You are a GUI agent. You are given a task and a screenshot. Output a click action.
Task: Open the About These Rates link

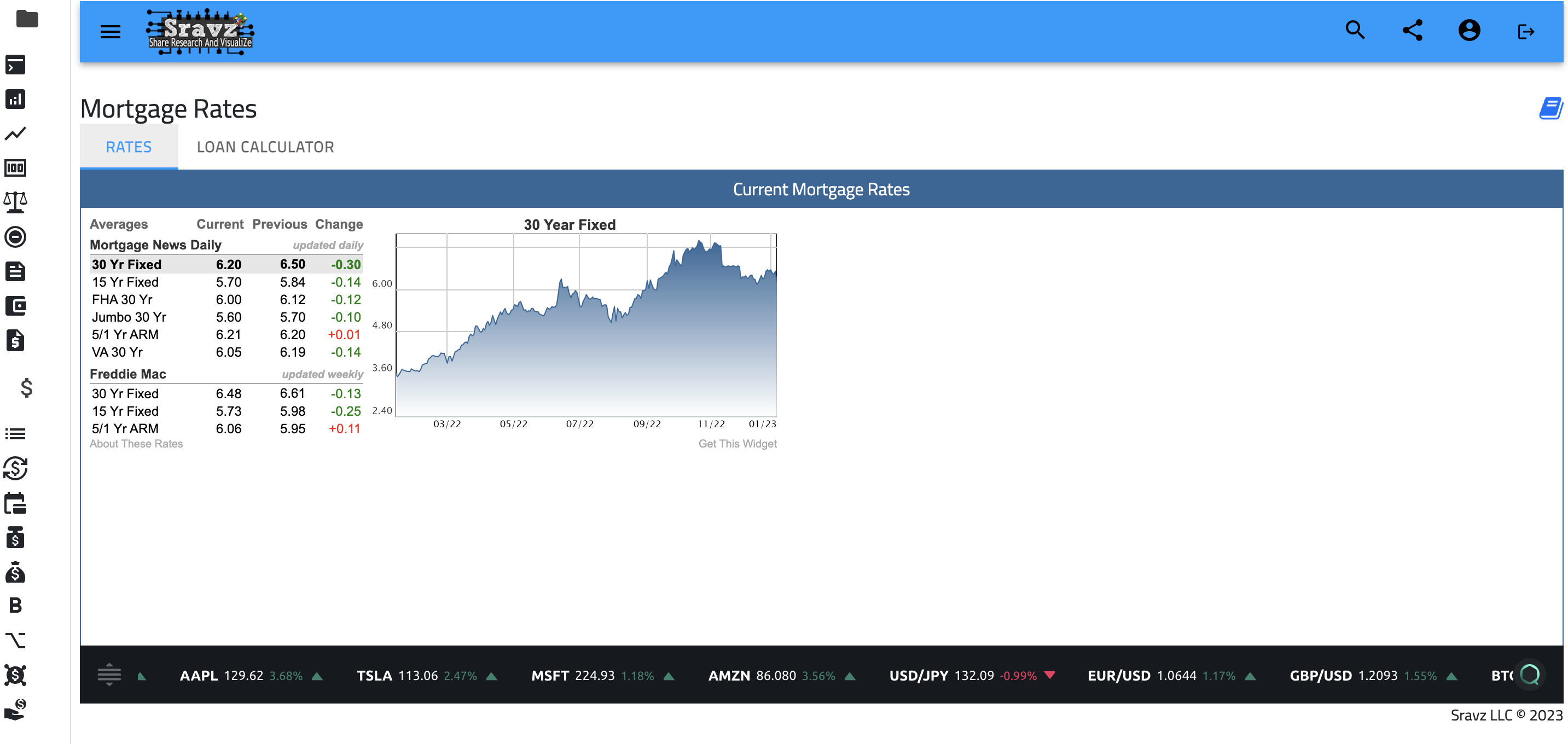pyautogui.click(x=136, y=444)
